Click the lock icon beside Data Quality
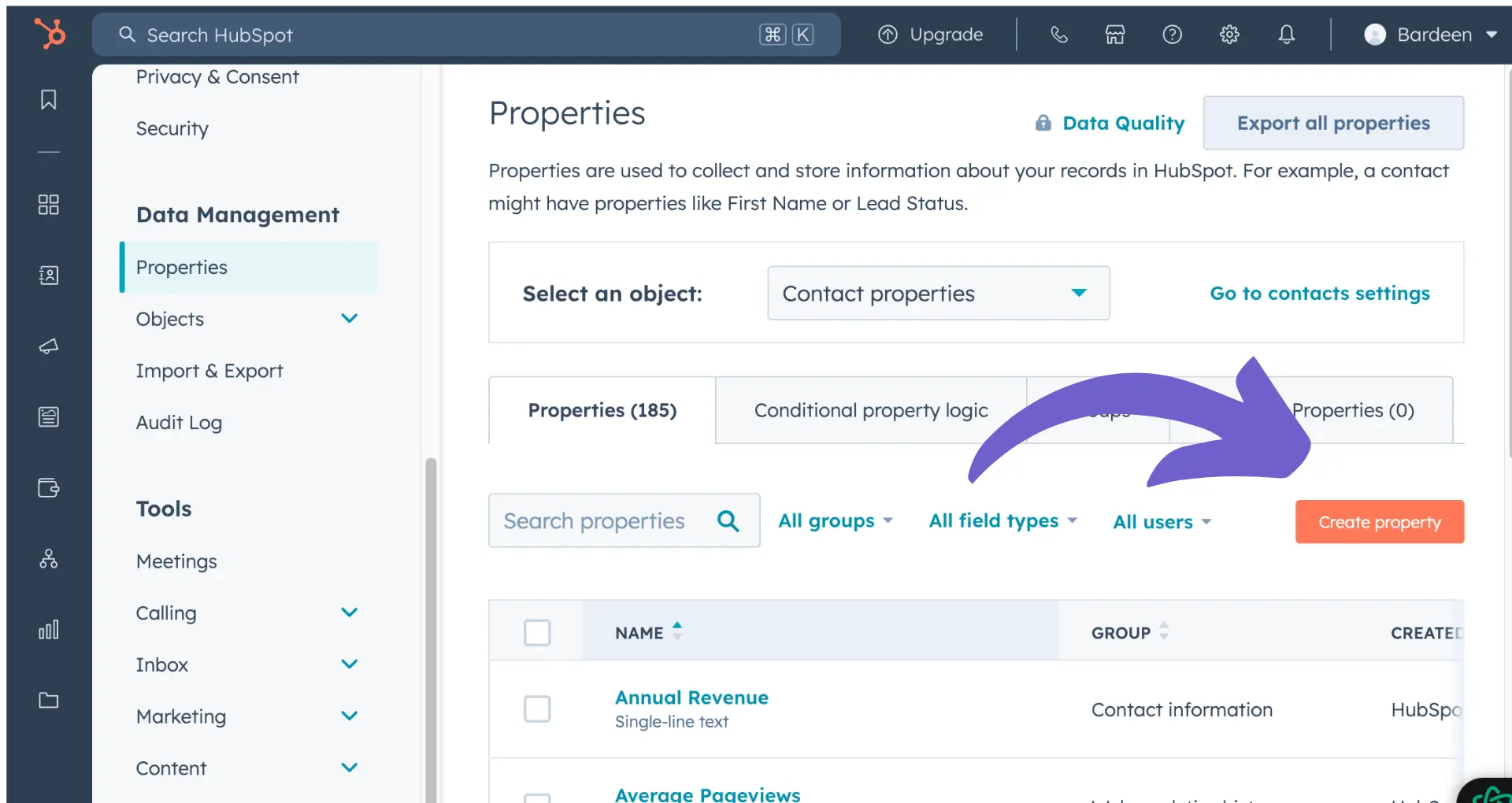 [1043, 123]
